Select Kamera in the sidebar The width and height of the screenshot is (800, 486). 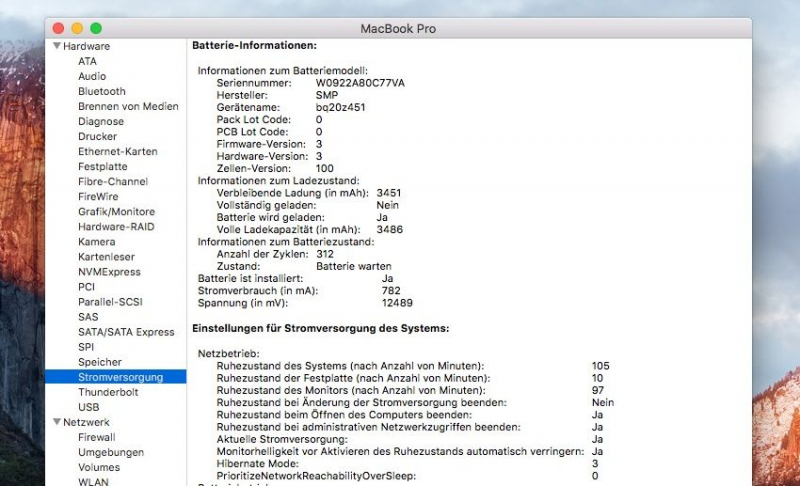tap(97, 242)
